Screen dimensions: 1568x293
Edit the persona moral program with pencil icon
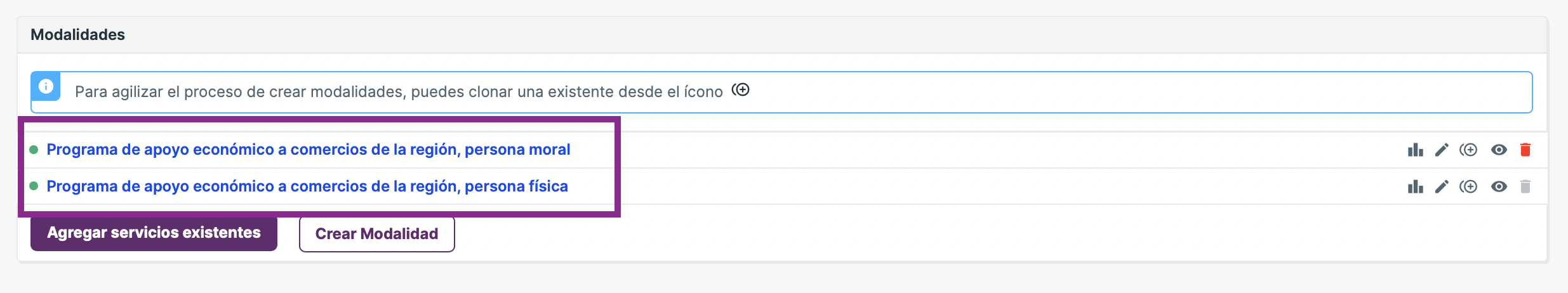[x=1442, y=150]
